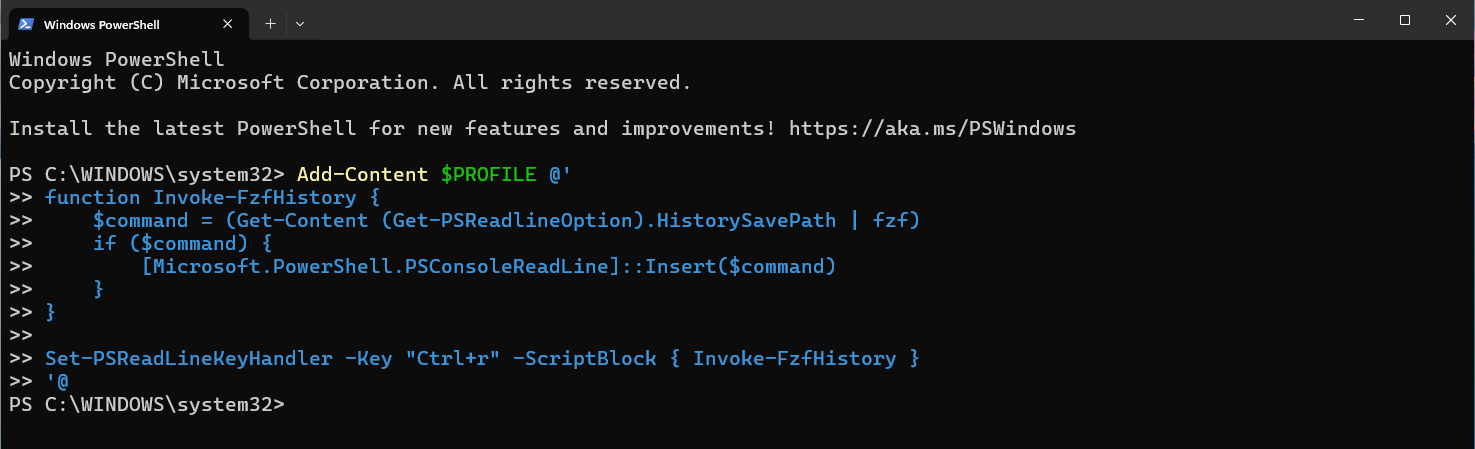Click the closing '@ here-string marker
The height and width of the screenshot is (449, 1475).
(x=56, y=381)
